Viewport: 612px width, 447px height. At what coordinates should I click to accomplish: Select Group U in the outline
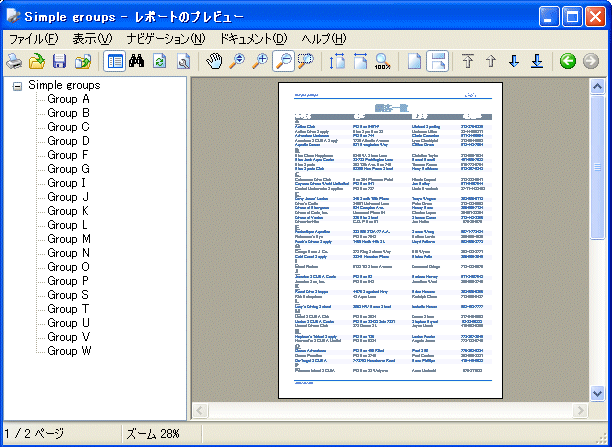pyautogui.click(x=68, y=323)
